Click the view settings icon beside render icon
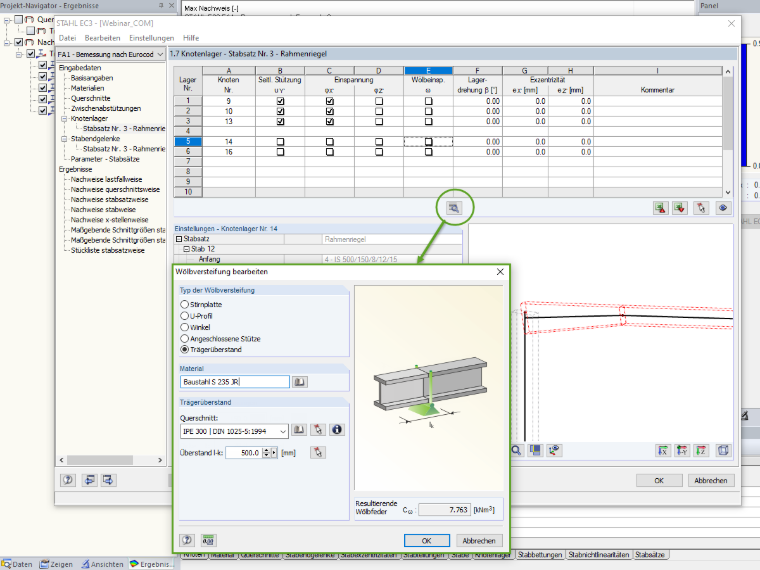The width and height of the screenshot is (760, 570). [554, 451]
